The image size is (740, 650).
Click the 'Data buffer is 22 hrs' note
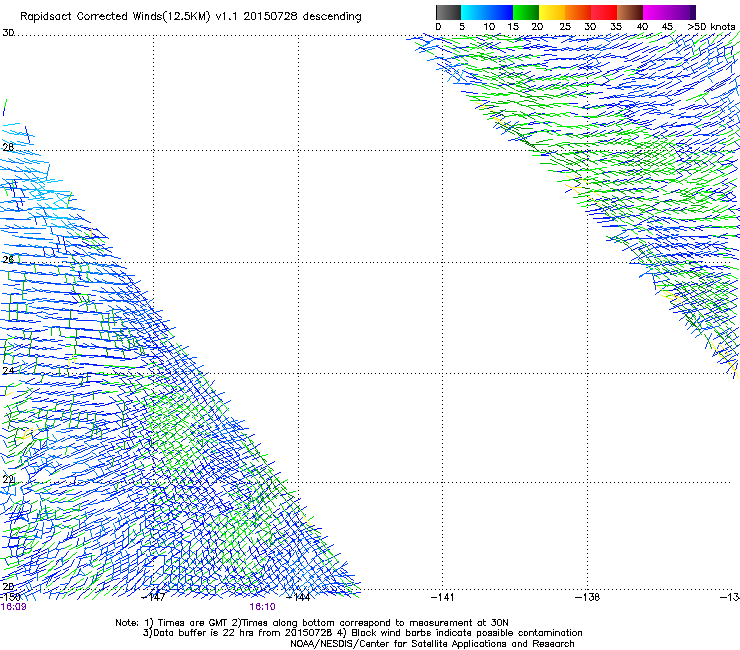(362, 633)
